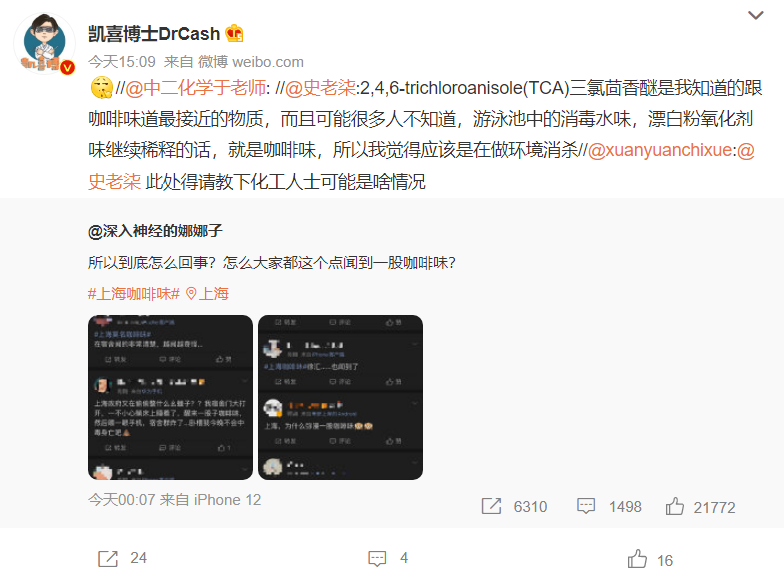
Task: Open the @xuanyuanchixue mention
Action: (x=660, y=150)
